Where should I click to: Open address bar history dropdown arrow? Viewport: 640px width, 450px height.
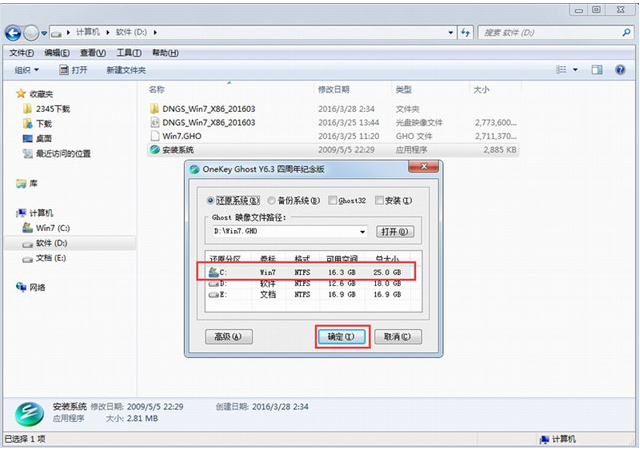(451, 33)
